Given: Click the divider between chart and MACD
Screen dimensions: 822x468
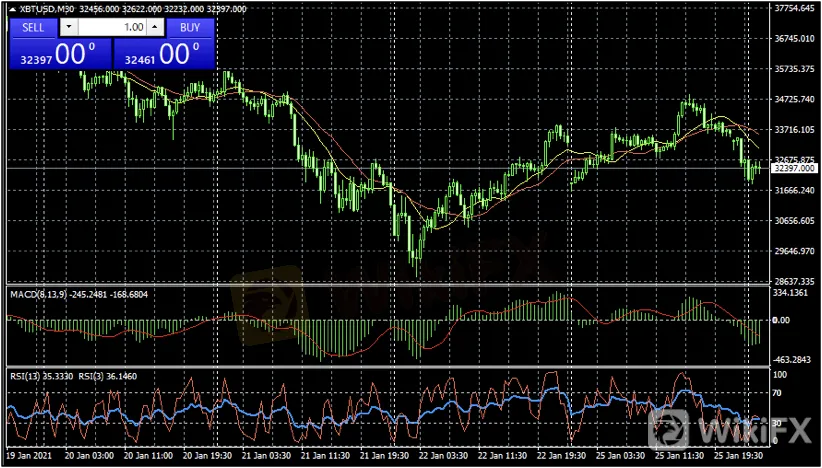Looking at the screenshot, I should coord(400,286).
